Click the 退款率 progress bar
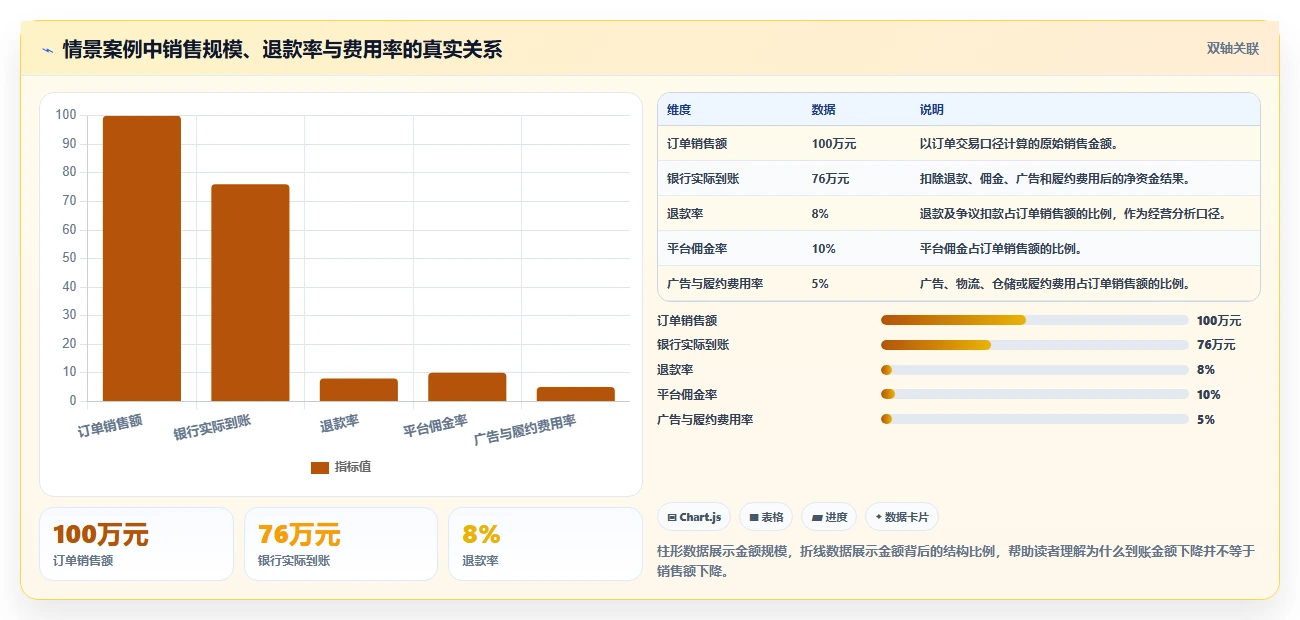The image size is (1300, 620). click(1034, 370)
